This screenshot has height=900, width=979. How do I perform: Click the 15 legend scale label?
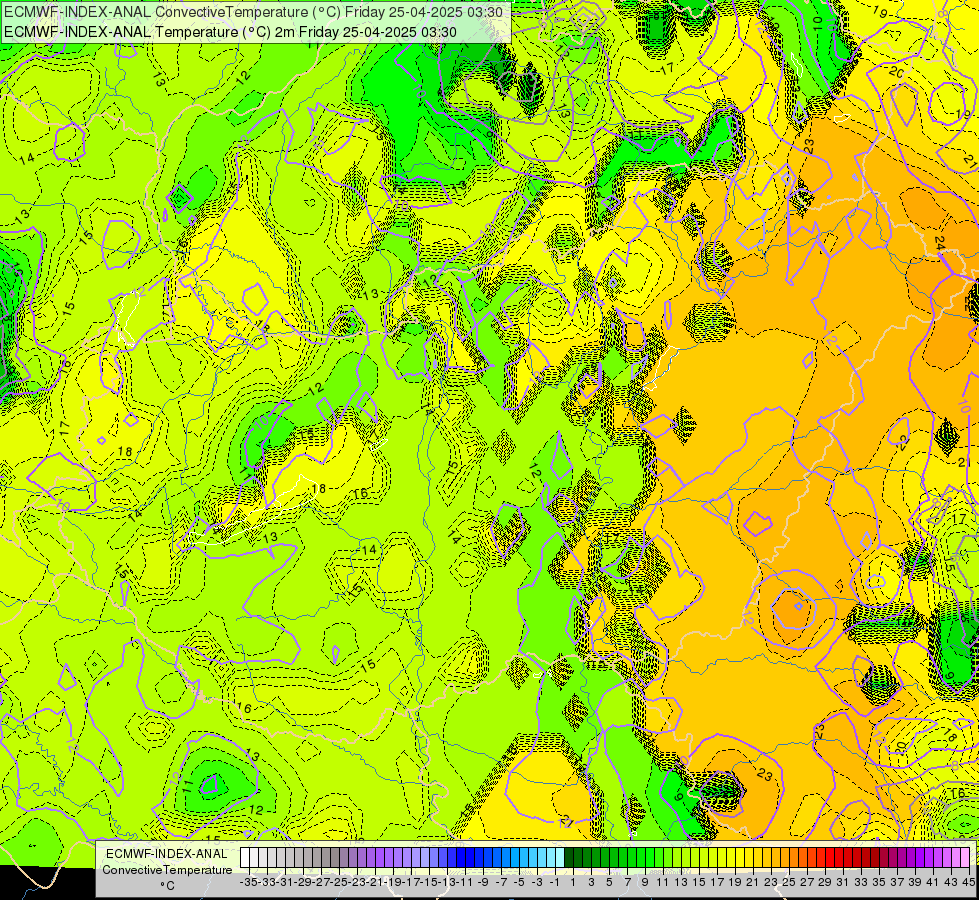(699, 883)
